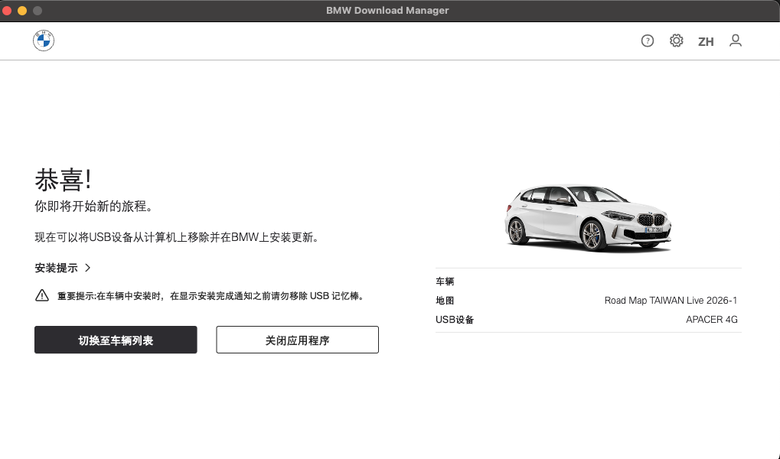Click the USB设备 label

[454, 320]
